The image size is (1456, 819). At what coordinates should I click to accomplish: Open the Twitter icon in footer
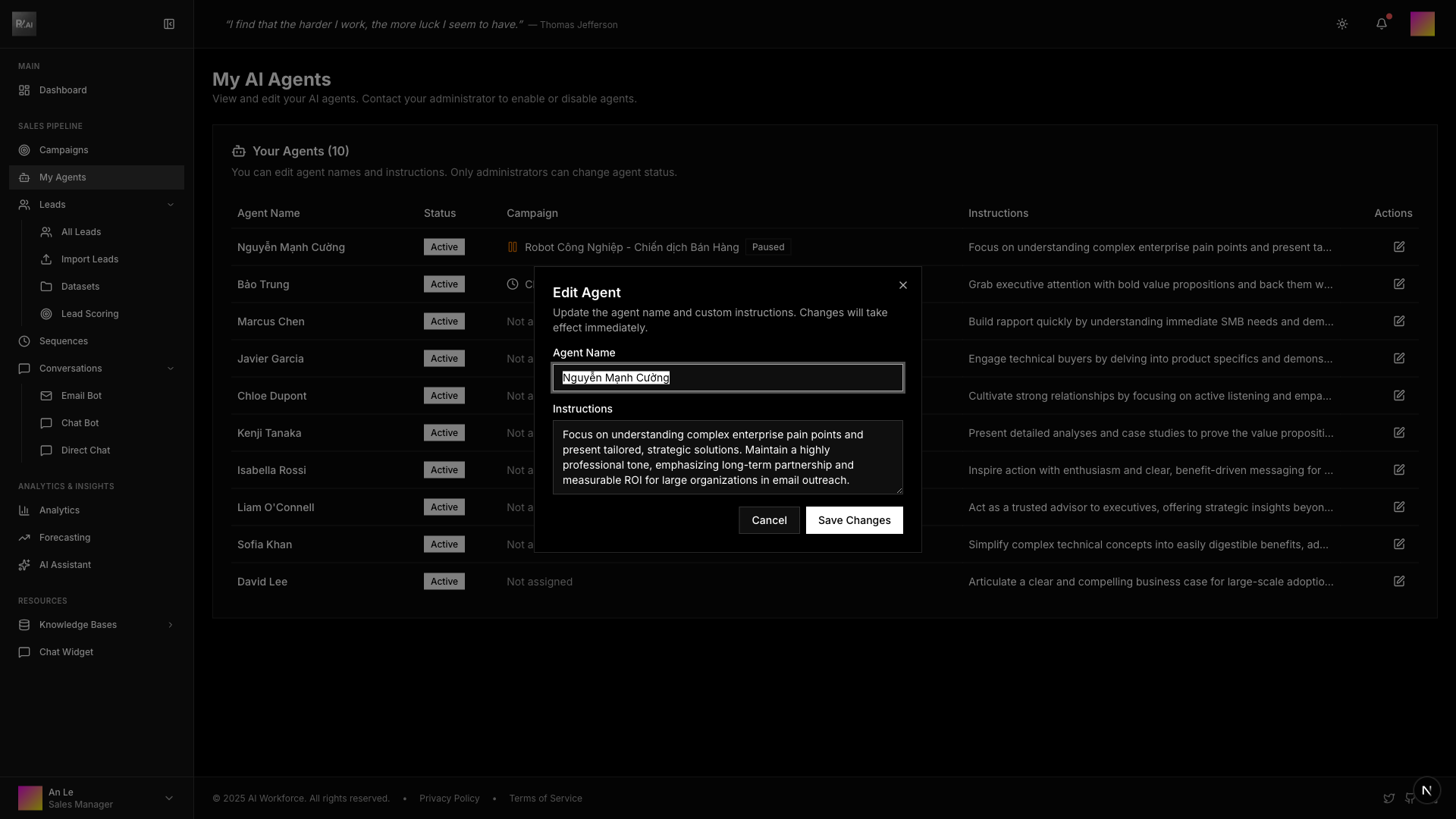pos(1389,799)
